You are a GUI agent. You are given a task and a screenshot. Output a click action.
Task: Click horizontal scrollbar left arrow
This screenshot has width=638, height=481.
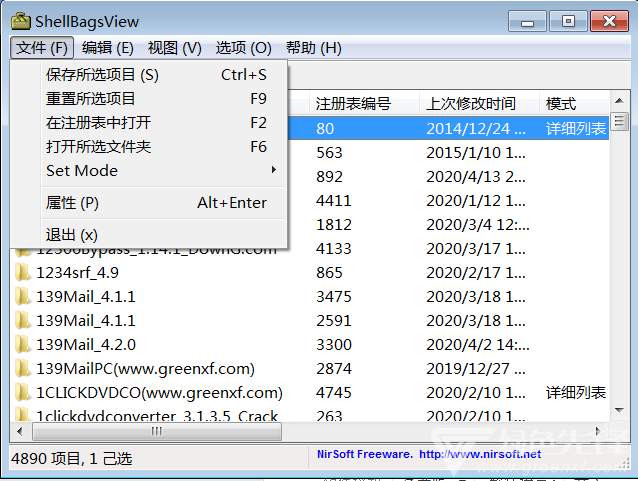point(20,431)
